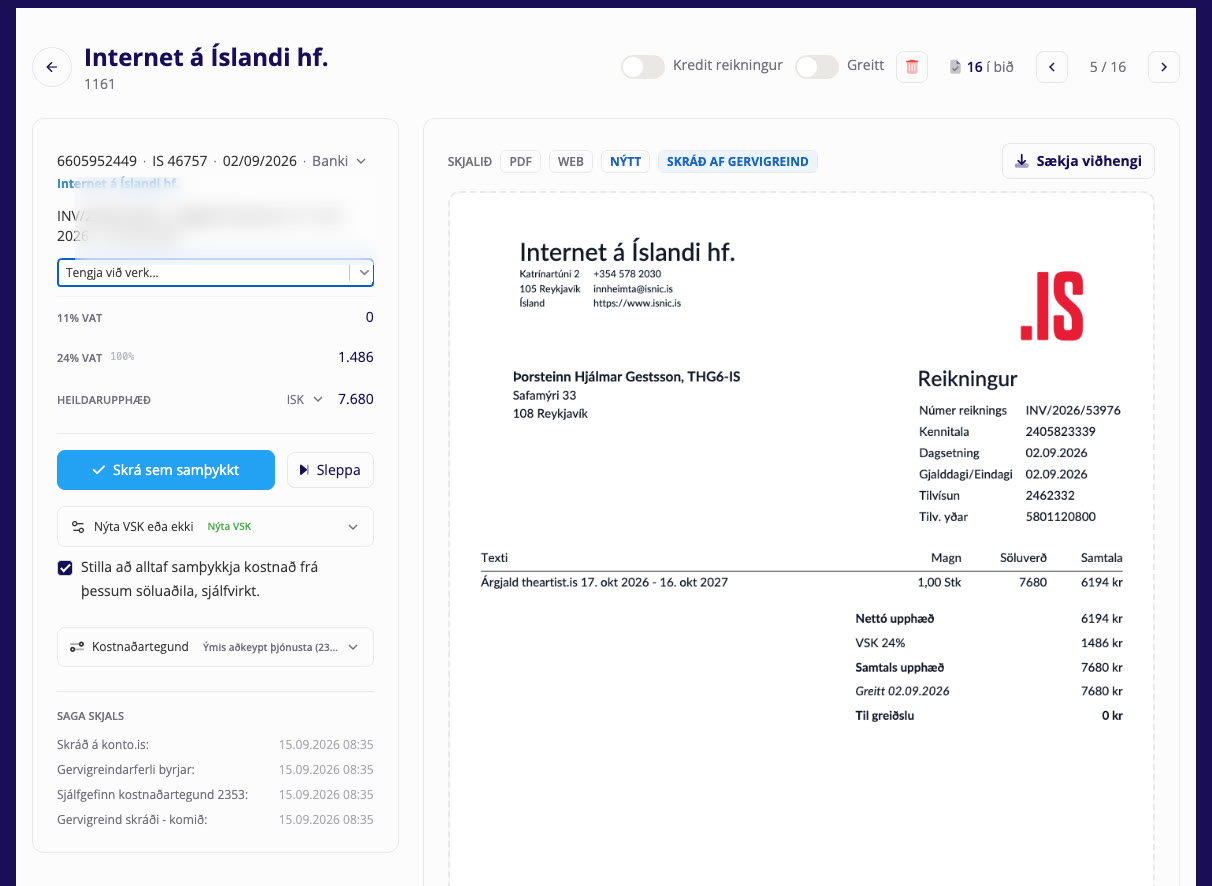
Task: Select the NÝTT tag
Action: coord(626,161)
